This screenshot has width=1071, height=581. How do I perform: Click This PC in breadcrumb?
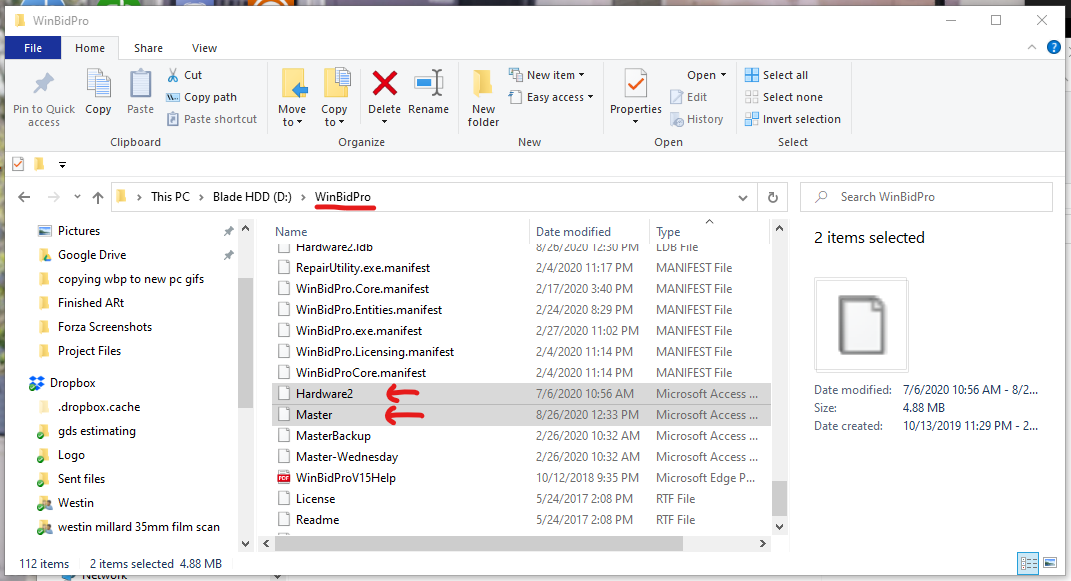click(170, 197)
